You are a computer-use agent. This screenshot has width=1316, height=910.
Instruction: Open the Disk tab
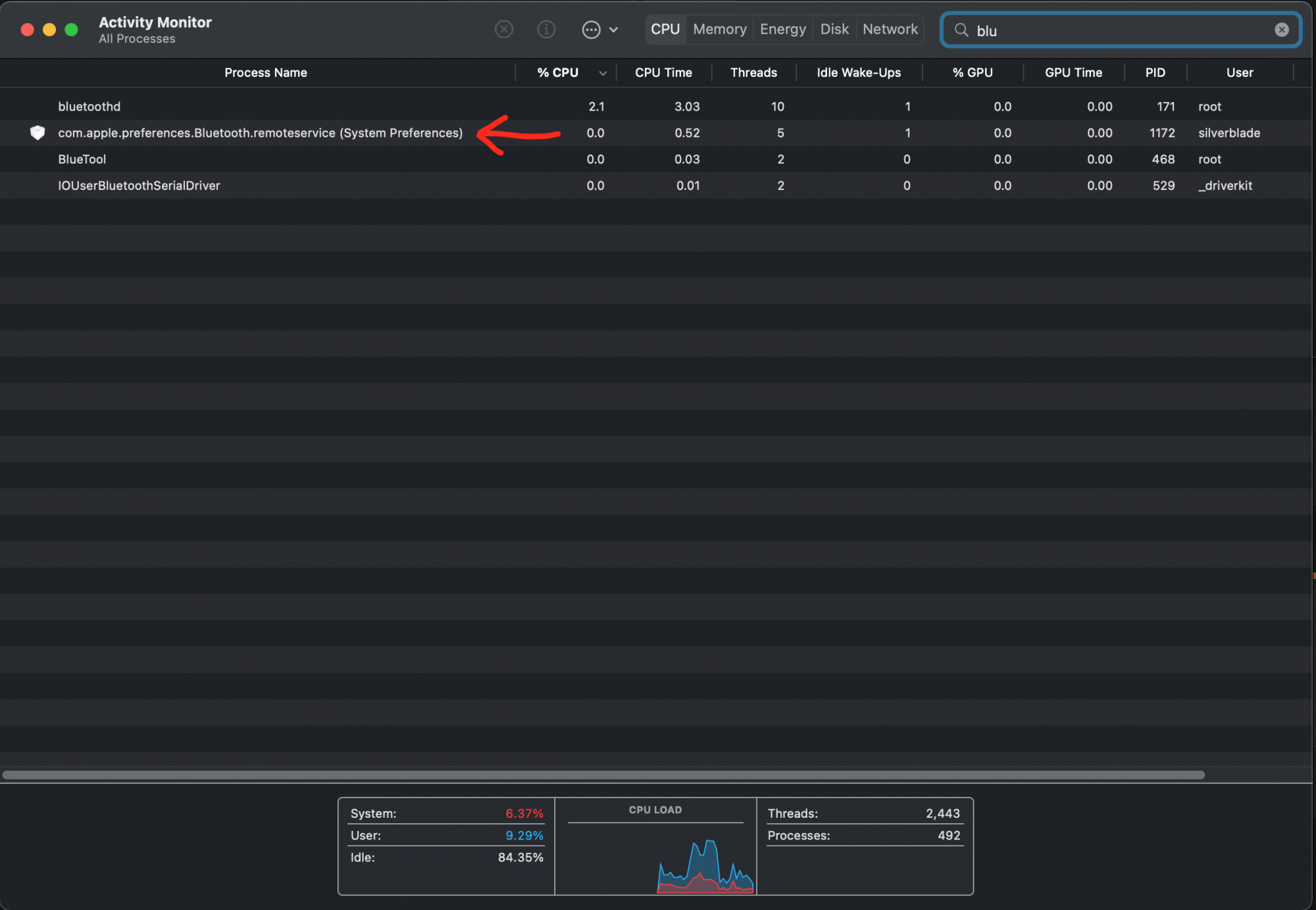click(834, 30)
